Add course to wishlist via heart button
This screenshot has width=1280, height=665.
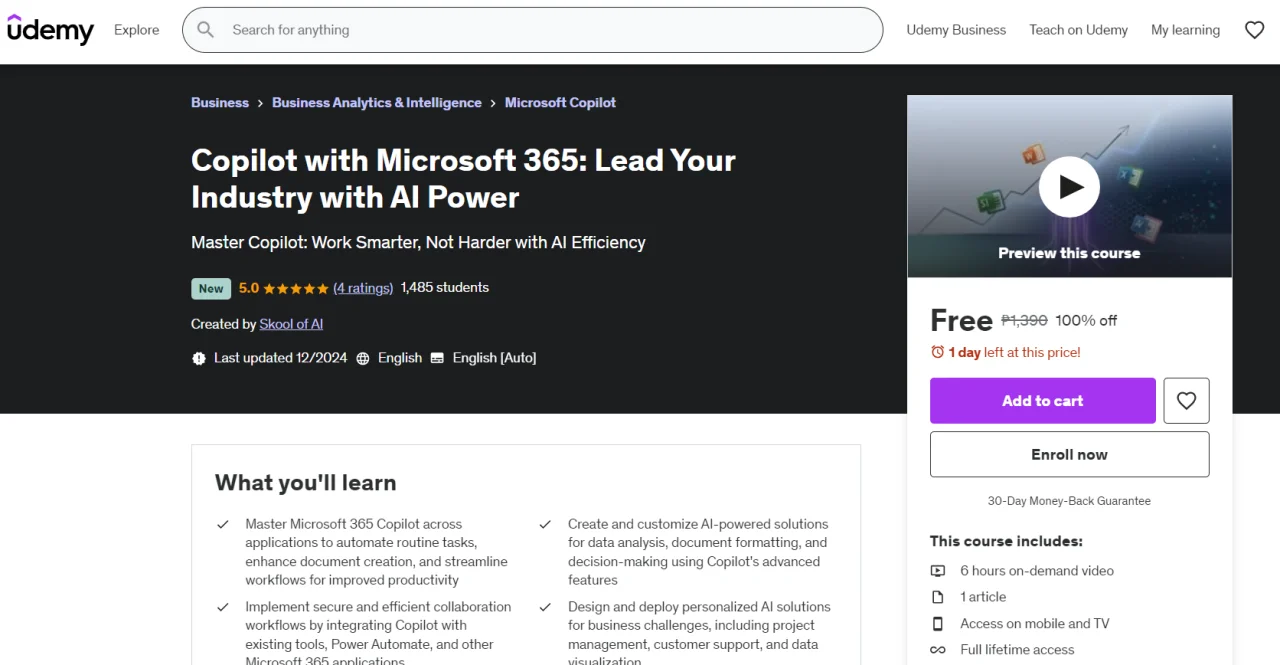(x=1186, y=401)
